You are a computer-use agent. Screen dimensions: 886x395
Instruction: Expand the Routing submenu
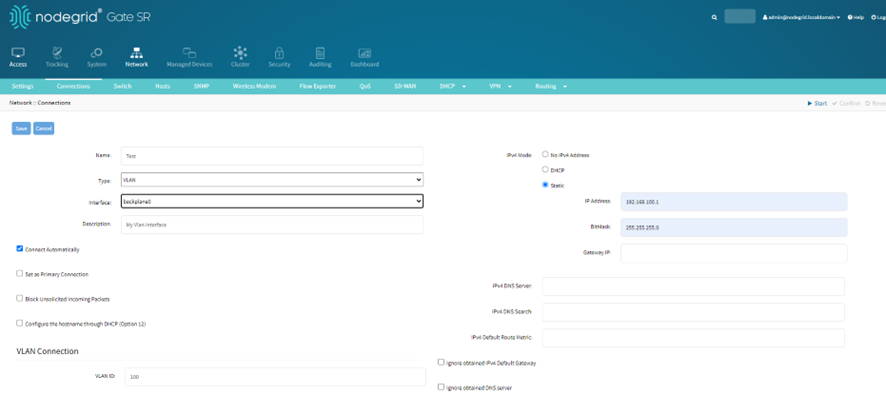coord(551,86)
